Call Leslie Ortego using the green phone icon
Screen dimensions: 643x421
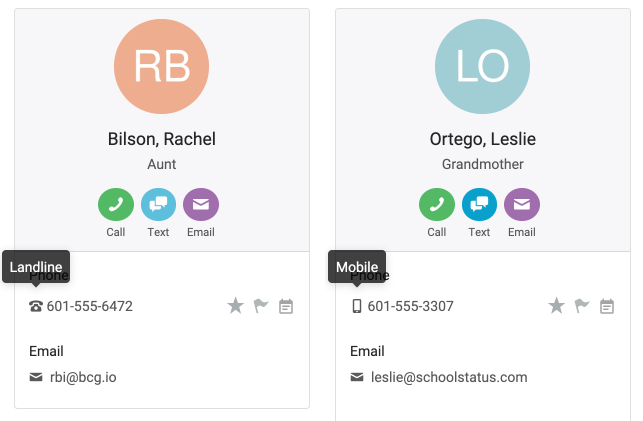click(x=437, y=204)
